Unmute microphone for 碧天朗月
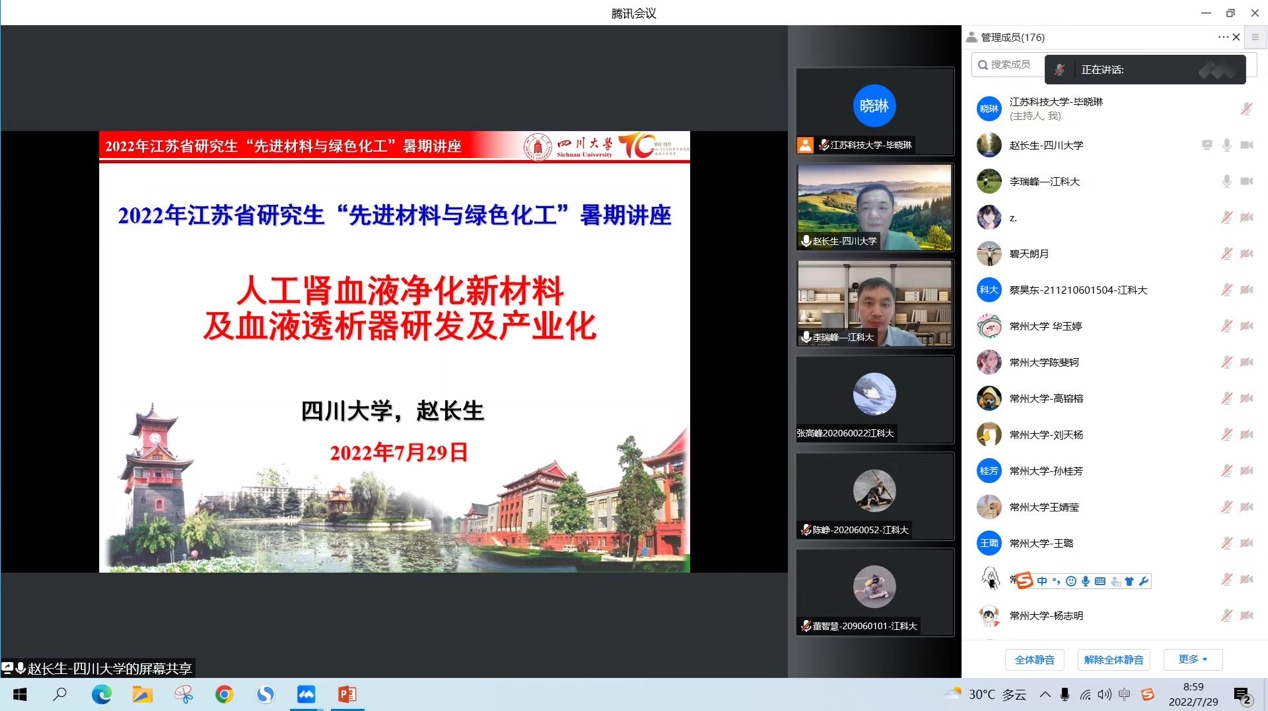This screenshot has width=1268, height=711. pos(1227,254)
